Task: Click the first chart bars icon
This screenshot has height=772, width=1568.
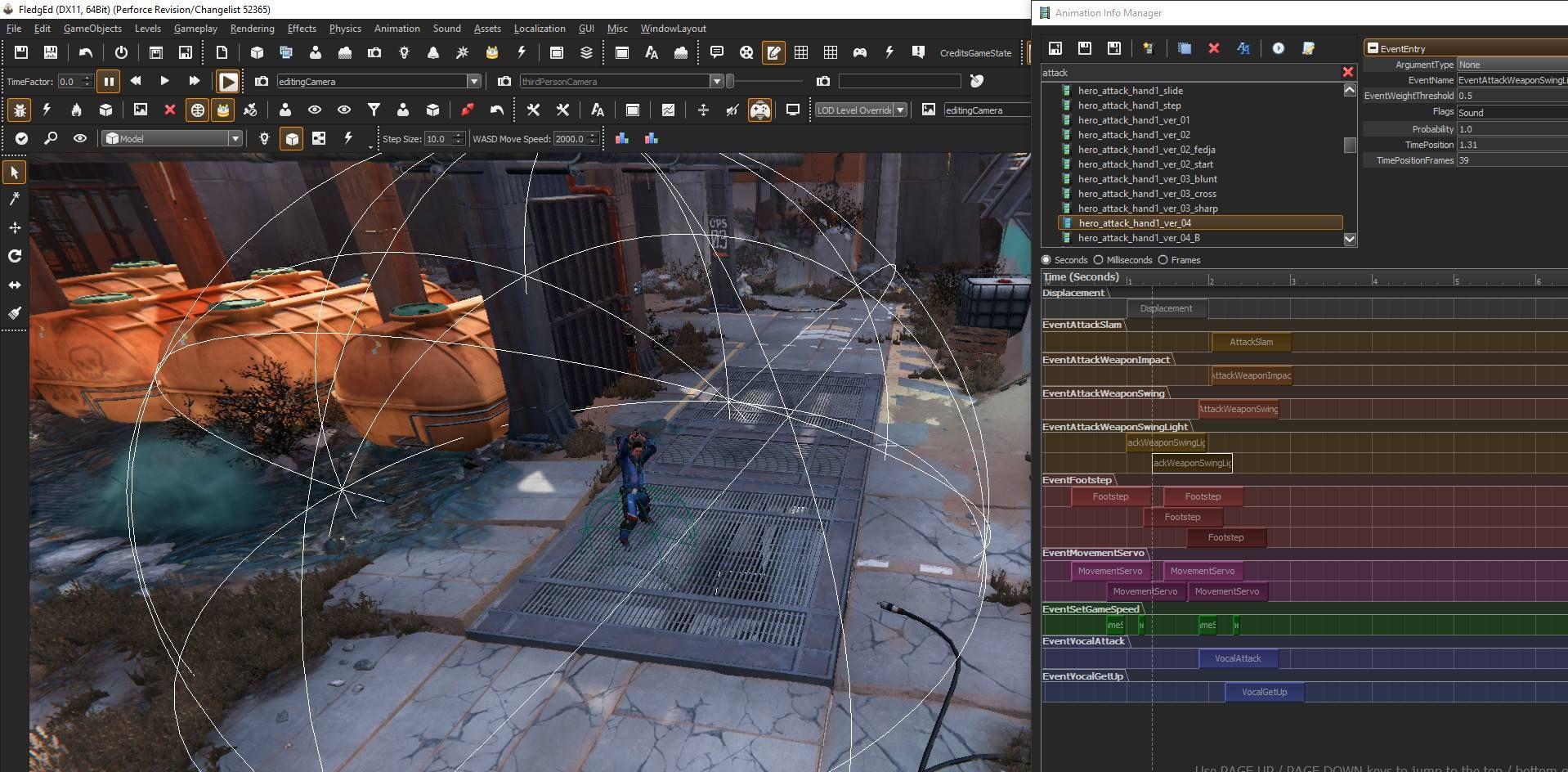Action: pyautogui.click(x=622, y=138)
